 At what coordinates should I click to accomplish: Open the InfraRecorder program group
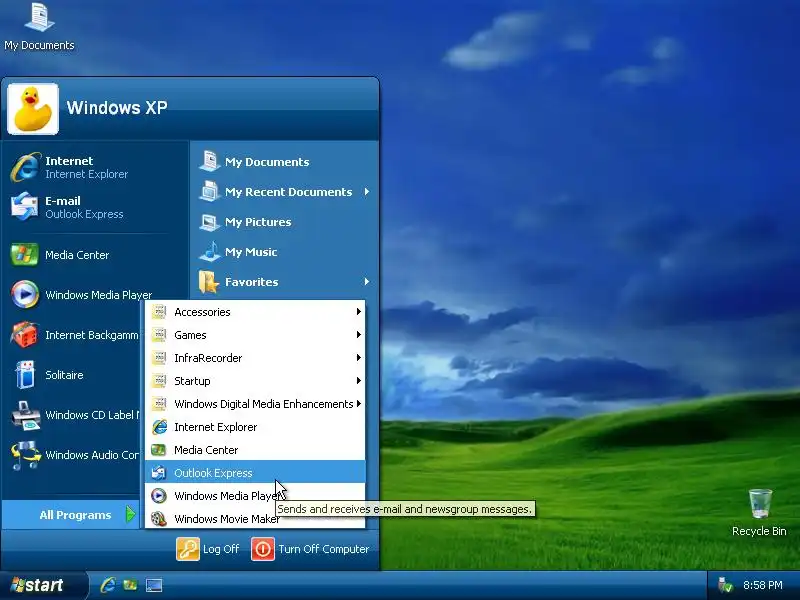255,358
